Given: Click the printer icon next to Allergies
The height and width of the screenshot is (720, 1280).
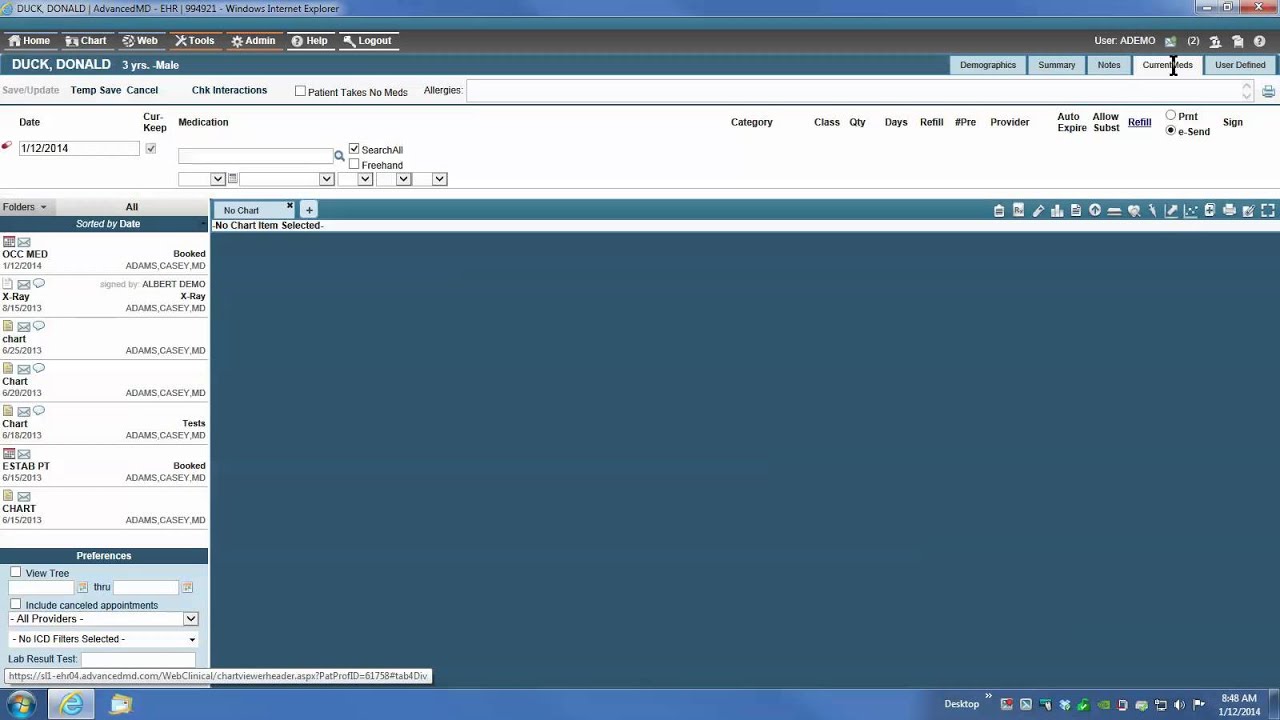Looking at the screenshot, I should tap(1268, 92).
